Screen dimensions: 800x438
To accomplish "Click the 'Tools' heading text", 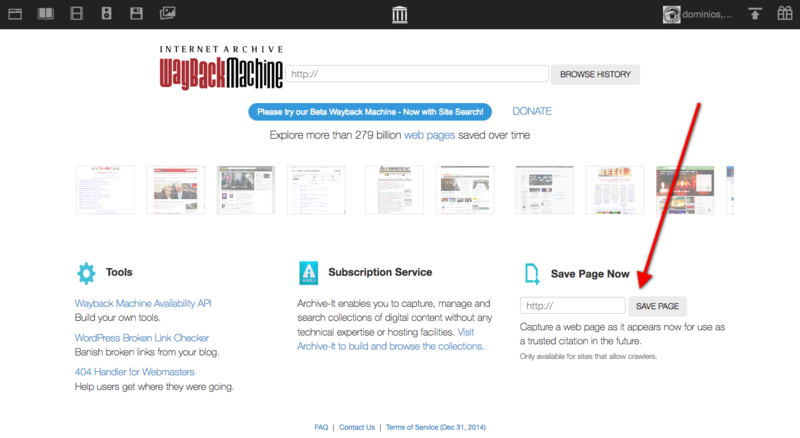I will (x=119, y=272).
